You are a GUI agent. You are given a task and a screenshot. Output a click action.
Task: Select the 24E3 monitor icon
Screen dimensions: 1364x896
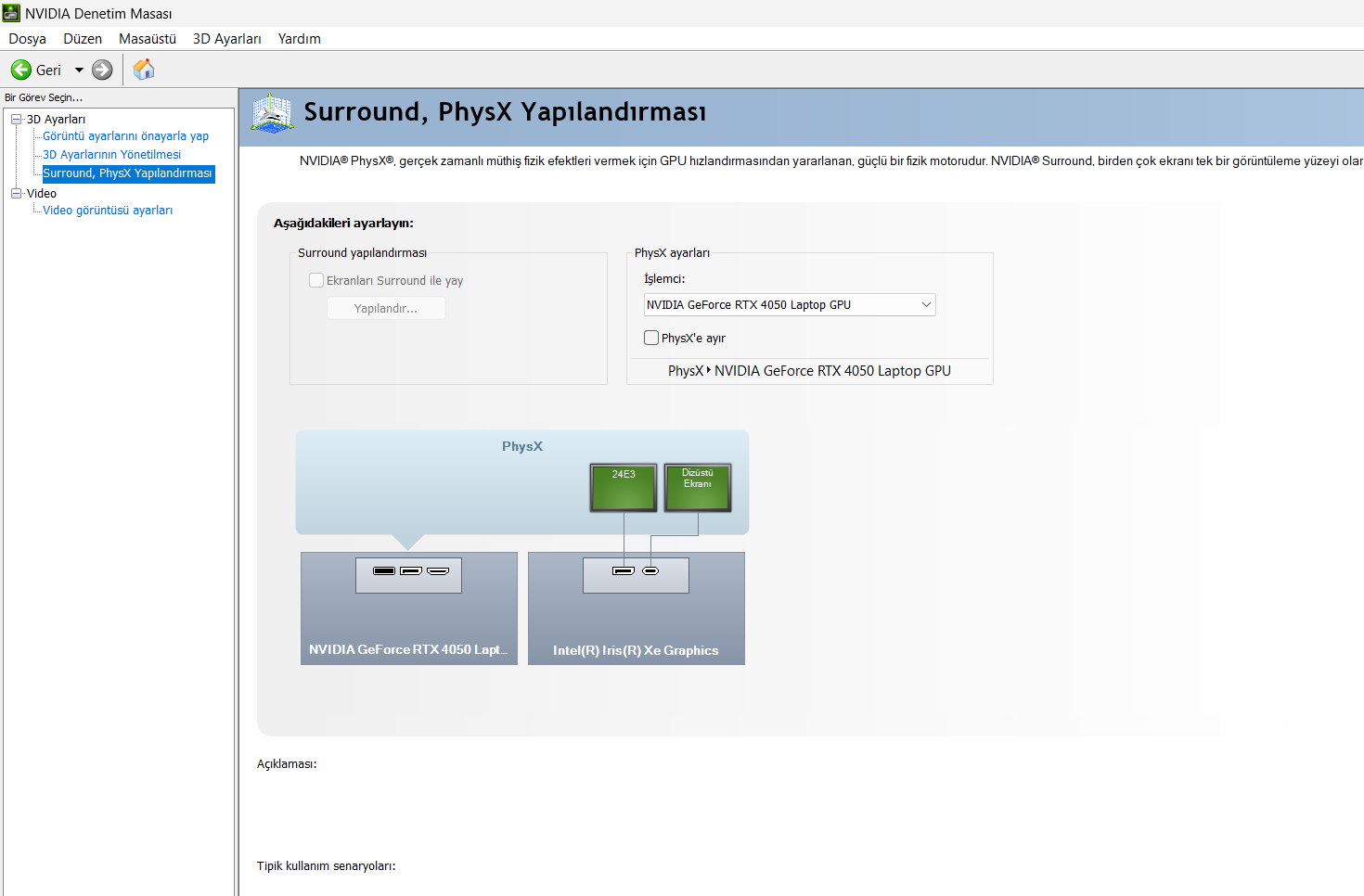624,488
